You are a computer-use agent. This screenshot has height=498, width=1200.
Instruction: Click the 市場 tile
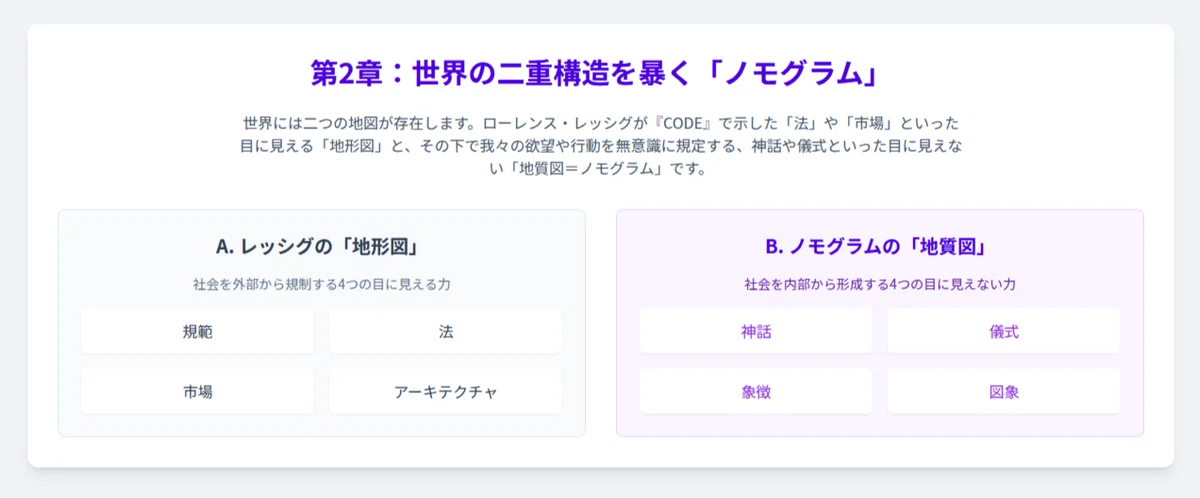click(197, 391)
